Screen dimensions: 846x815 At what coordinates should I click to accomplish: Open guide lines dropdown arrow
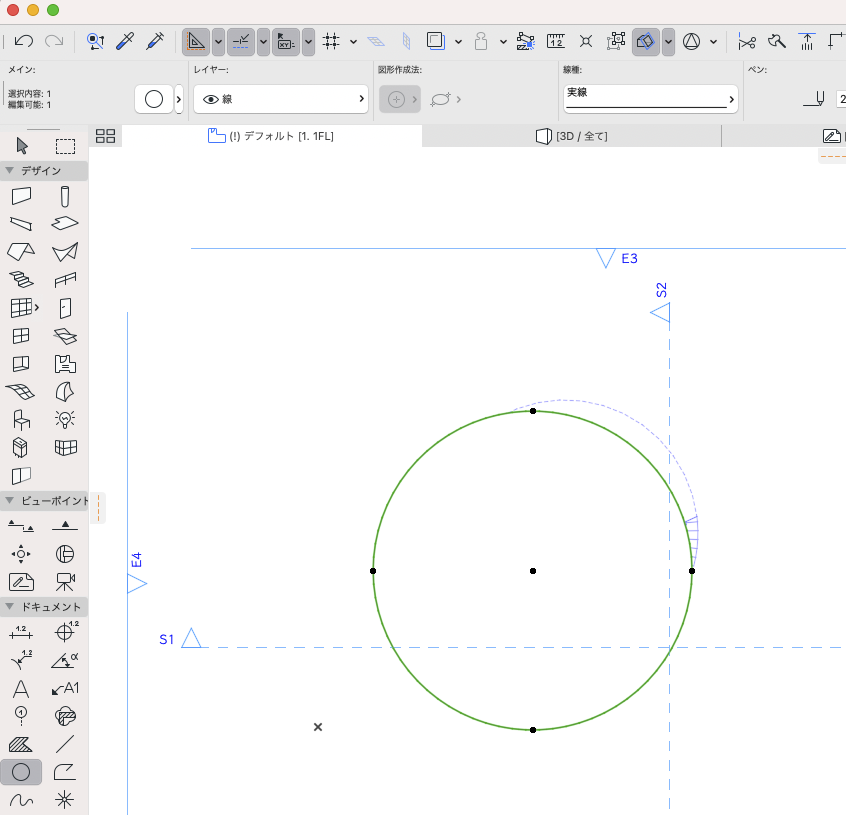(x=219, y=42)
